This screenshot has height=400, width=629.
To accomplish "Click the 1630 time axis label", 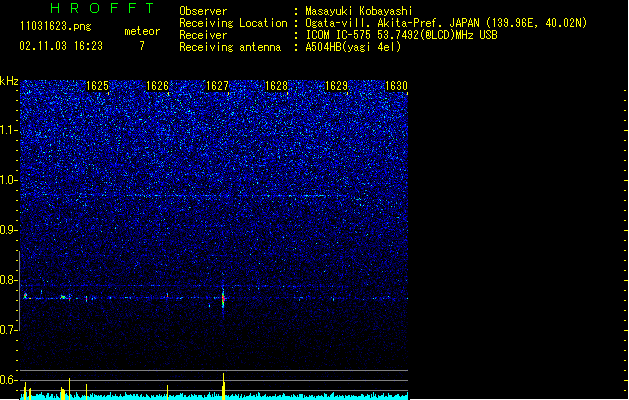I will [396, 86].
